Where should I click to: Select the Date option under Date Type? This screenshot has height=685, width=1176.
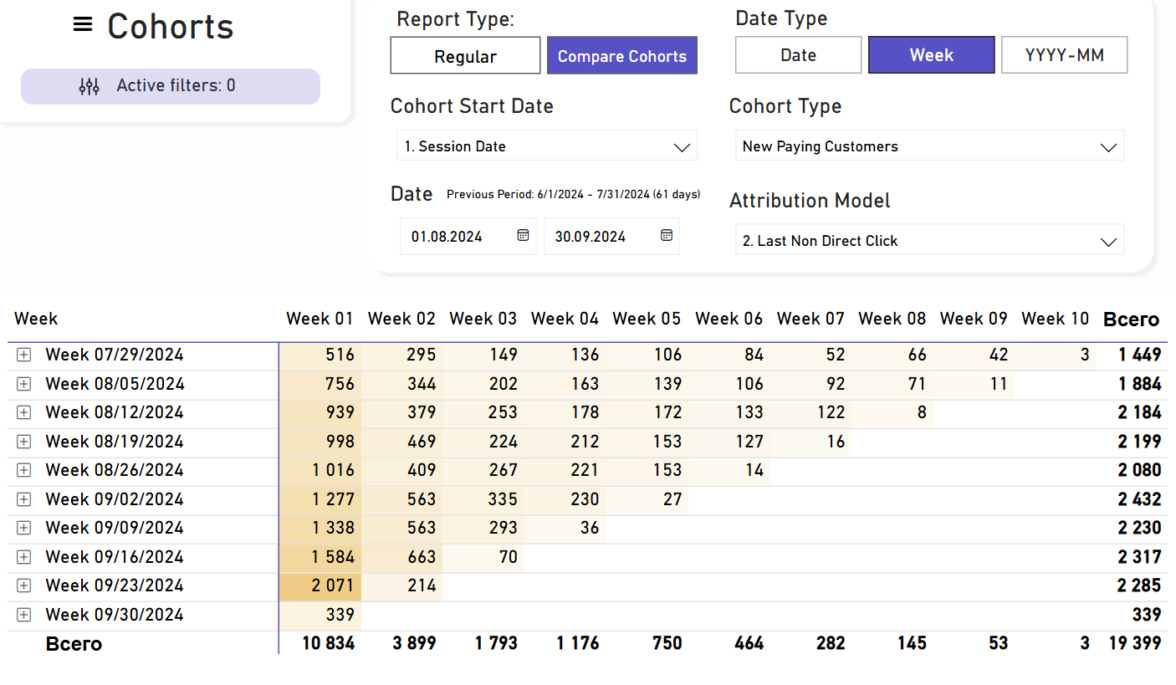point(798,56)
